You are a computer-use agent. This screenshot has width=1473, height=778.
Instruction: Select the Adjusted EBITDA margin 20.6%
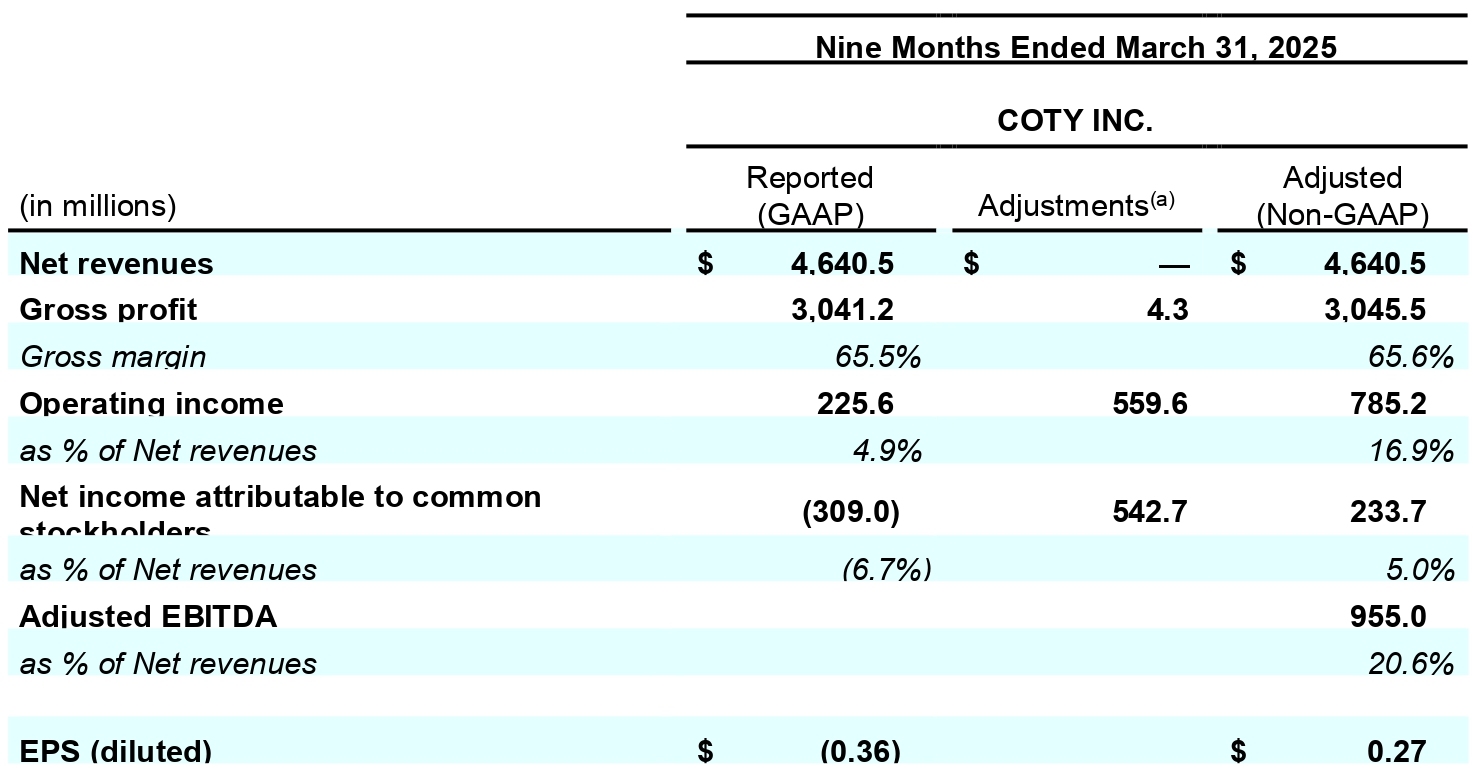coord(1411,663)
